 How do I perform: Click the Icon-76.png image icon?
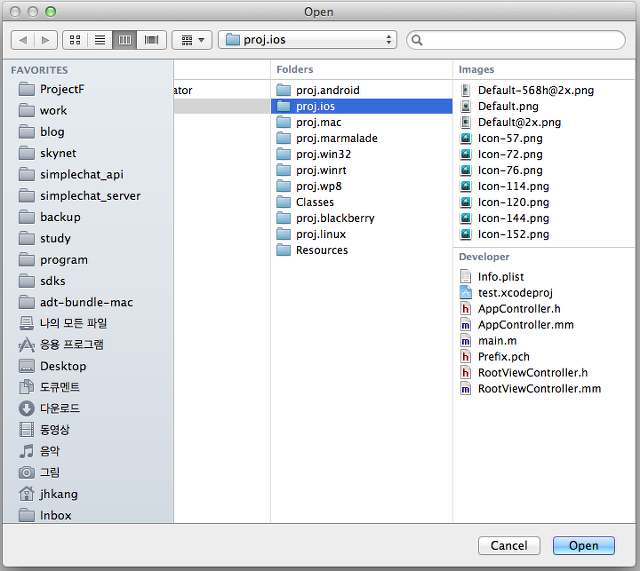[465, 170]
